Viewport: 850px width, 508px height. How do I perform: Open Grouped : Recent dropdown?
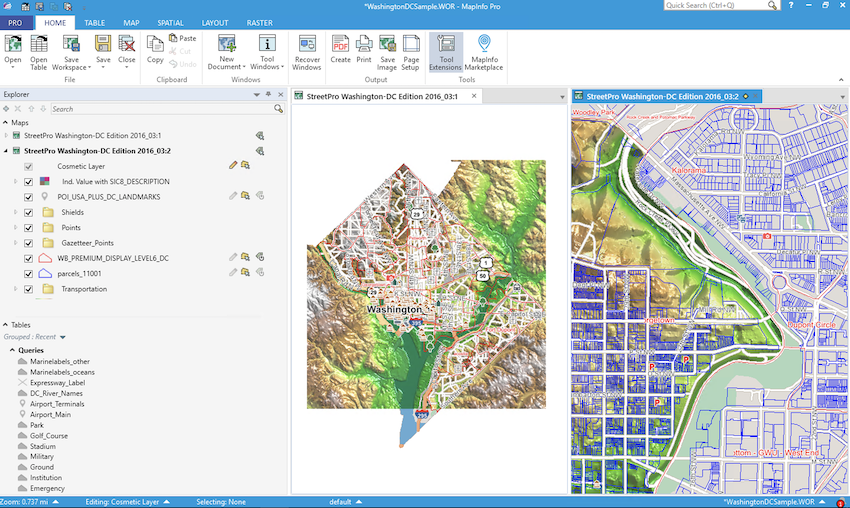(63, 337)
